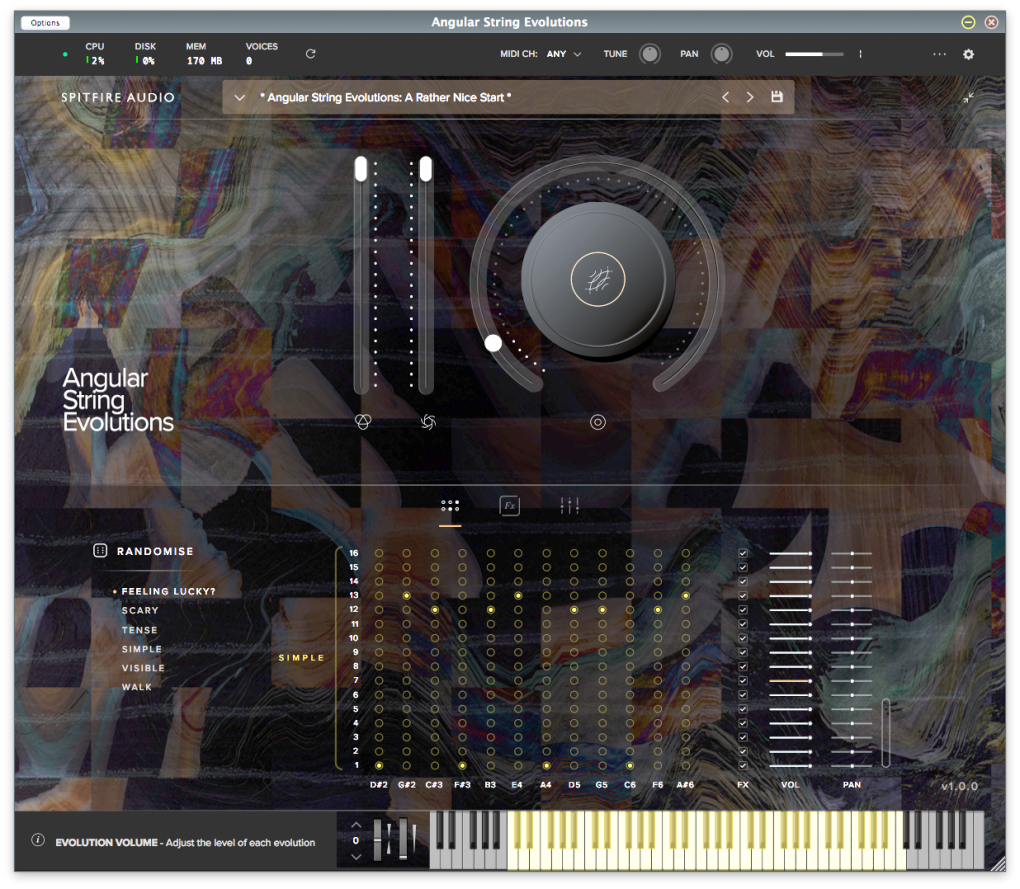Toggle FX checkbox for evolution row 13

coord(743,596)
